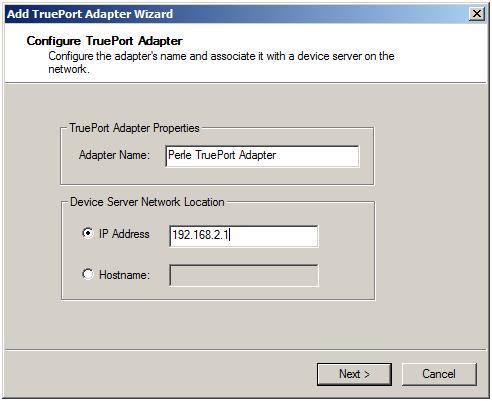The image size is (492, 401).
Task: Click the "Configure TruePort Adapter" heading
Action: pyautogui.click(x=104, y=41)
